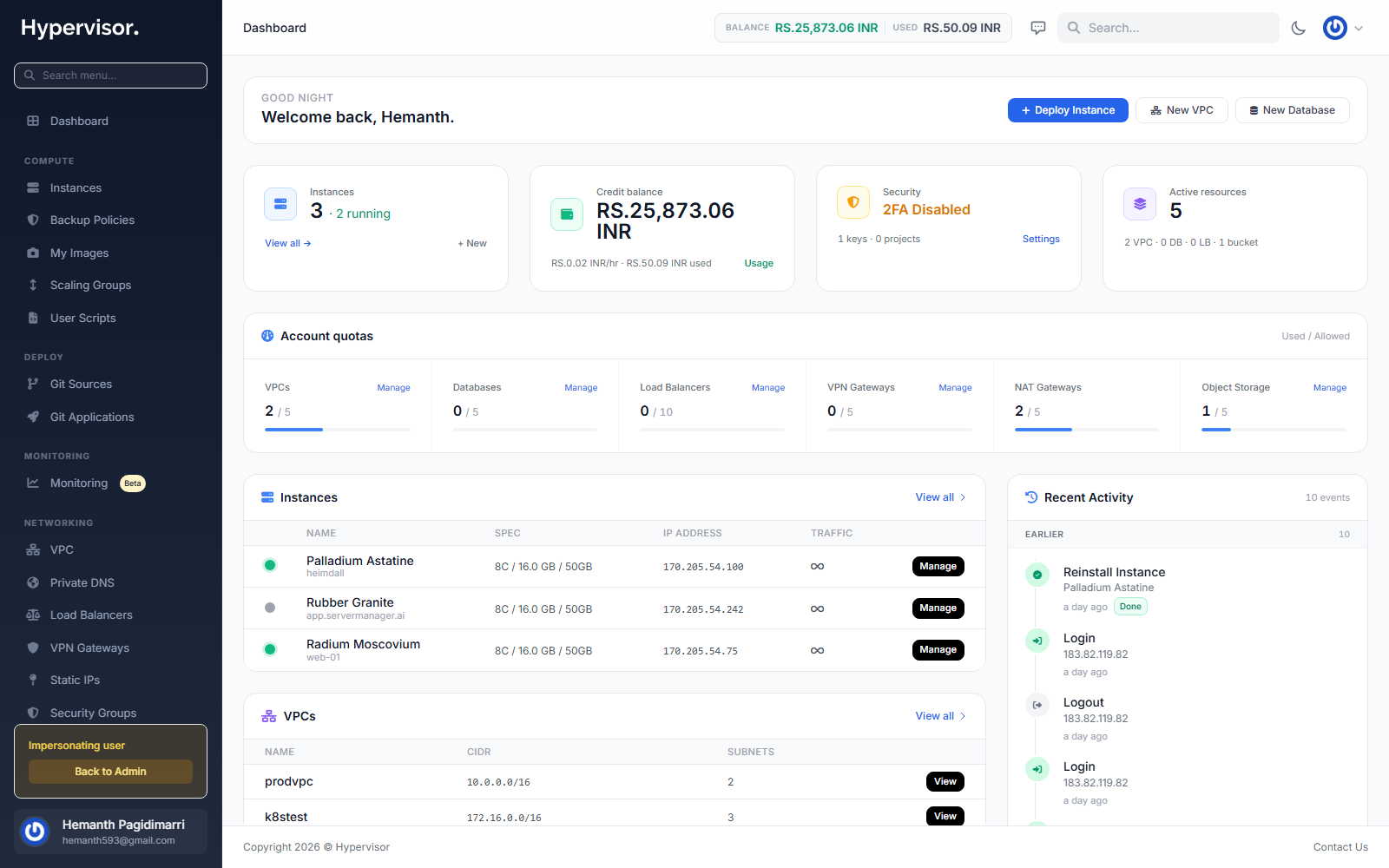The width and height of the screenshot is (1389, 868).
Task: Click the Load Balancers scale icon
Action: click(x=33, y=615)
